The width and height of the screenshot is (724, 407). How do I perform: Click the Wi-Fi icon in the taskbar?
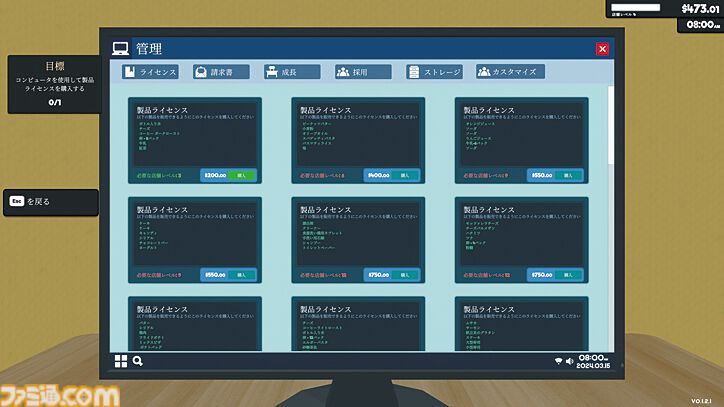point(558,361)
